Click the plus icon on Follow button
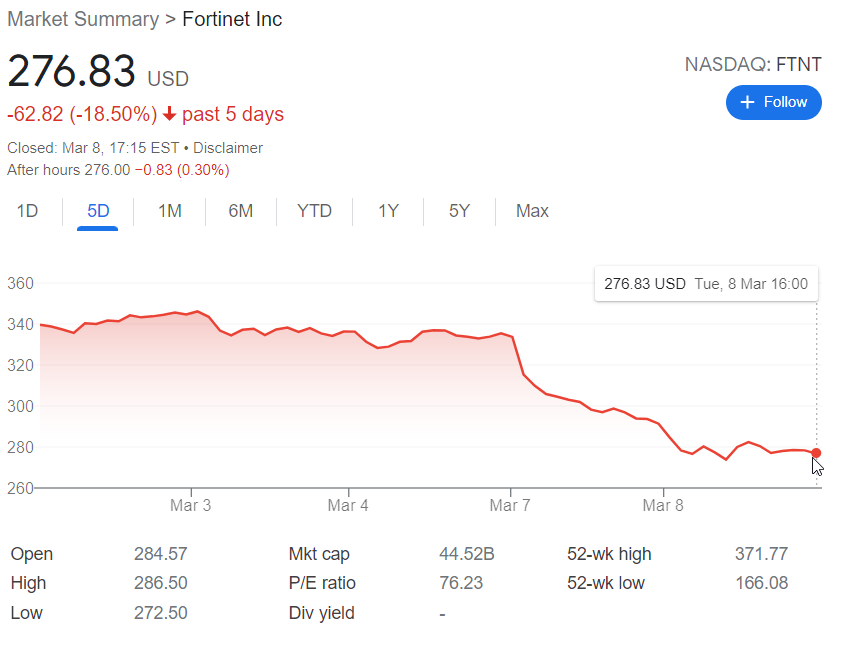 747,102
